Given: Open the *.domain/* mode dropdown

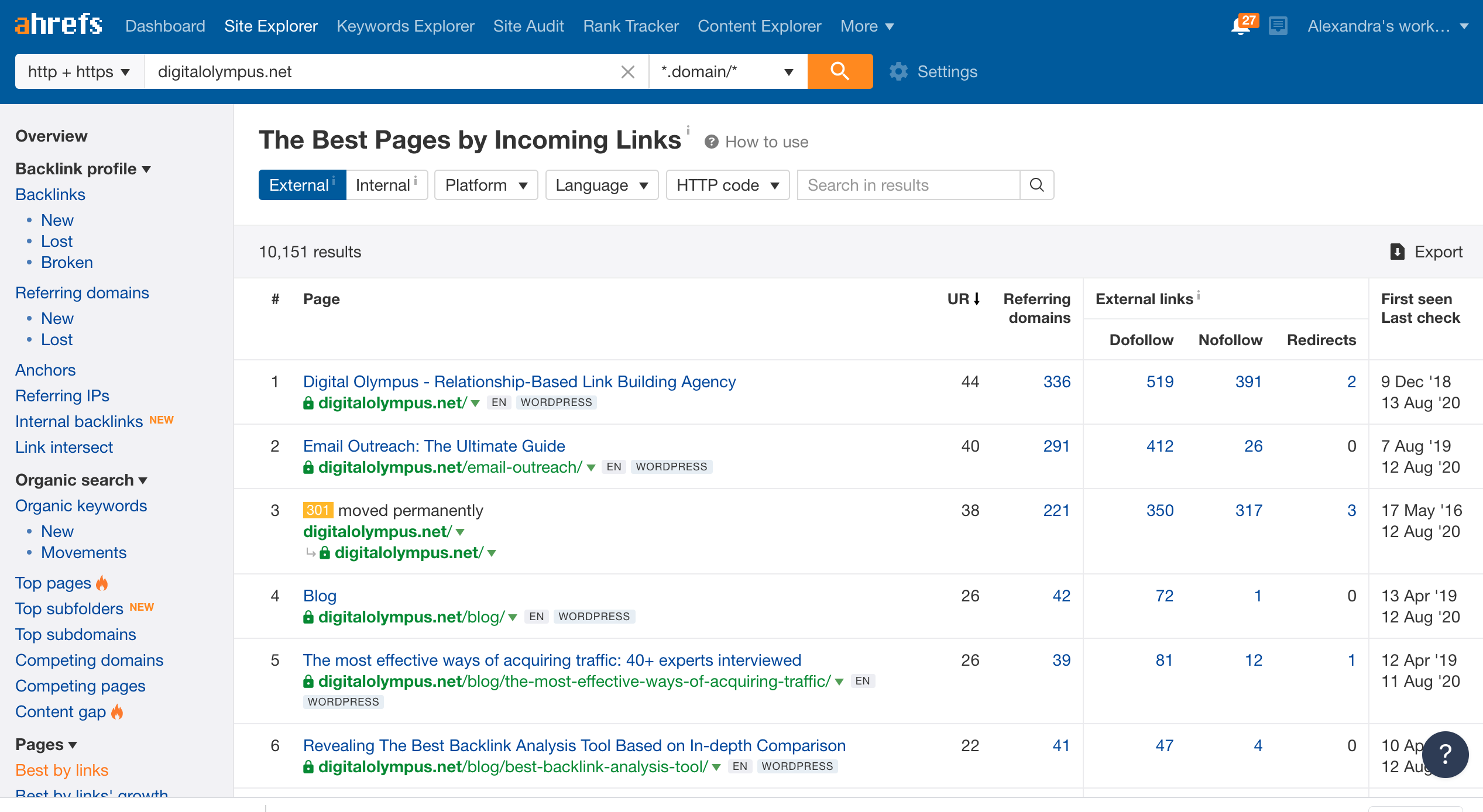Looking at the screenshot, I should [x=728, y=71].
